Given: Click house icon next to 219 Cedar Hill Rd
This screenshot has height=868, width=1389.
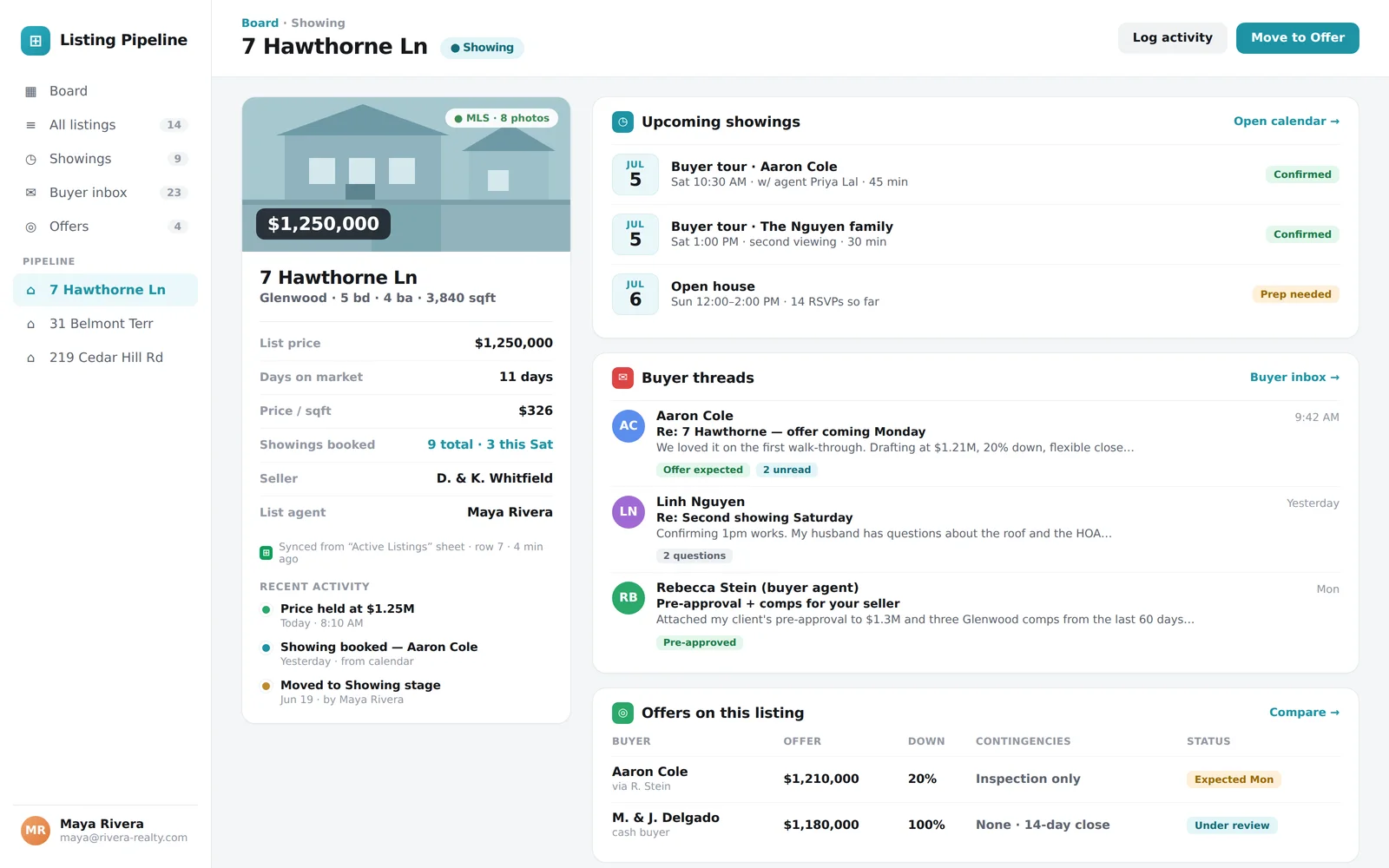Looking at the screenshot, I should tap(30, 358).
